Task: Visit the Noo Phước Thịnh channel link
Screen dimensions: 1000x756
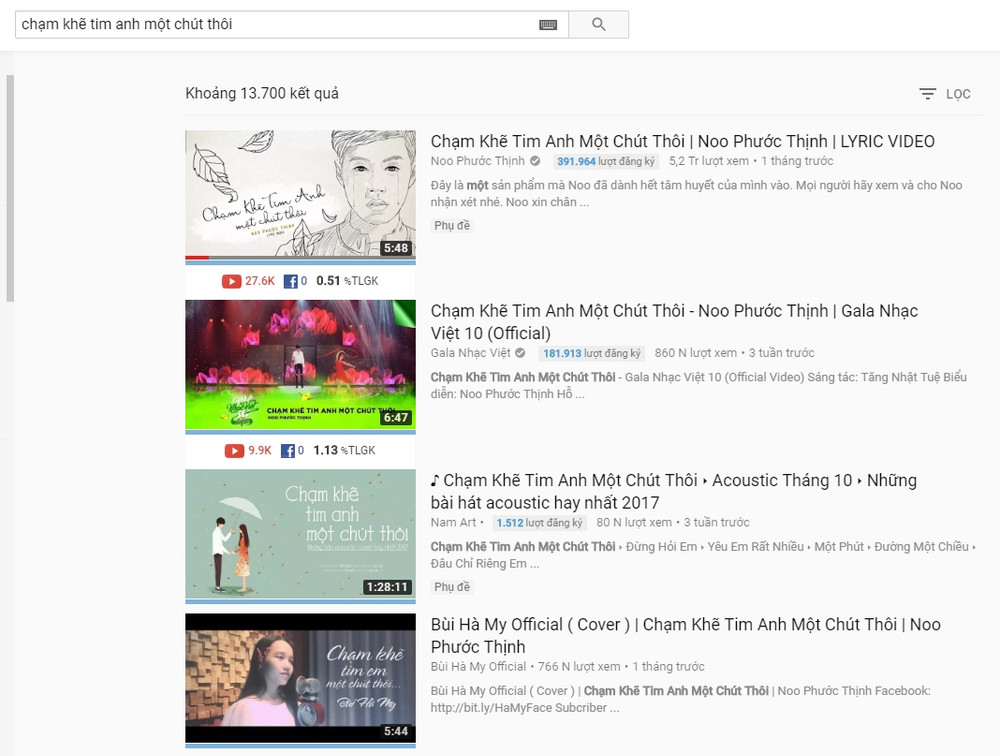Action: (x=478, y=161)
